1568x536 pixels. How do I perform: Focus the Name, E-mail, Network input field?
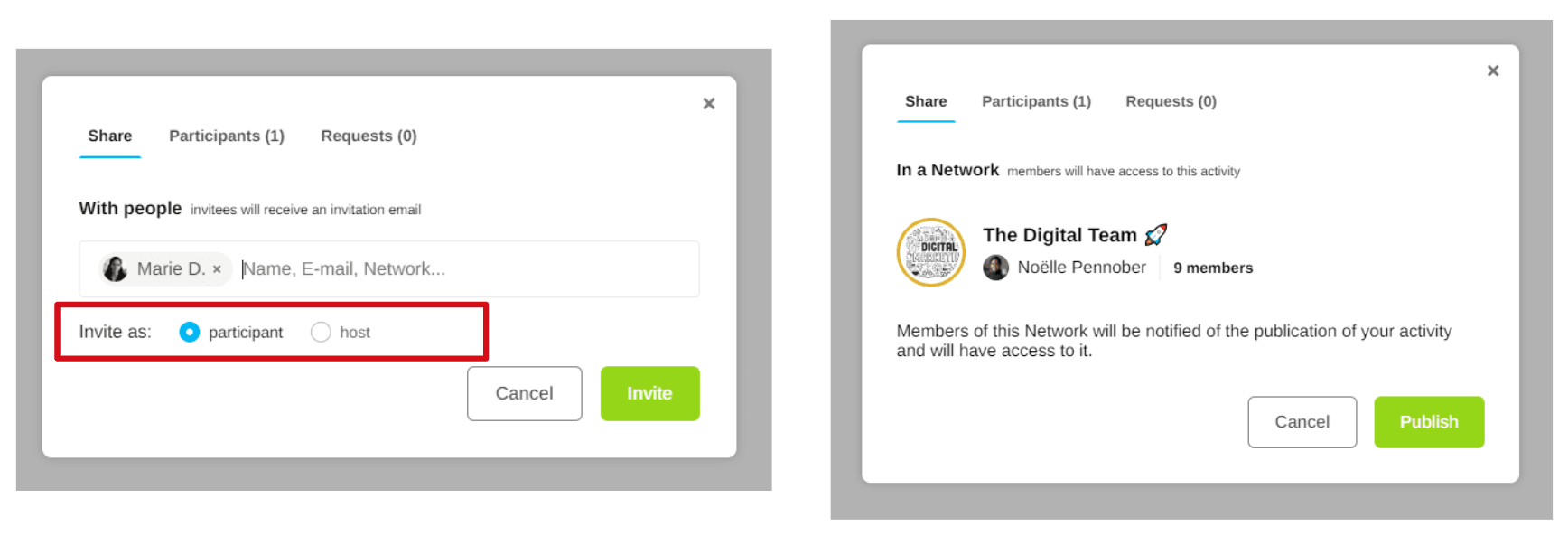(x=461, y=269)
